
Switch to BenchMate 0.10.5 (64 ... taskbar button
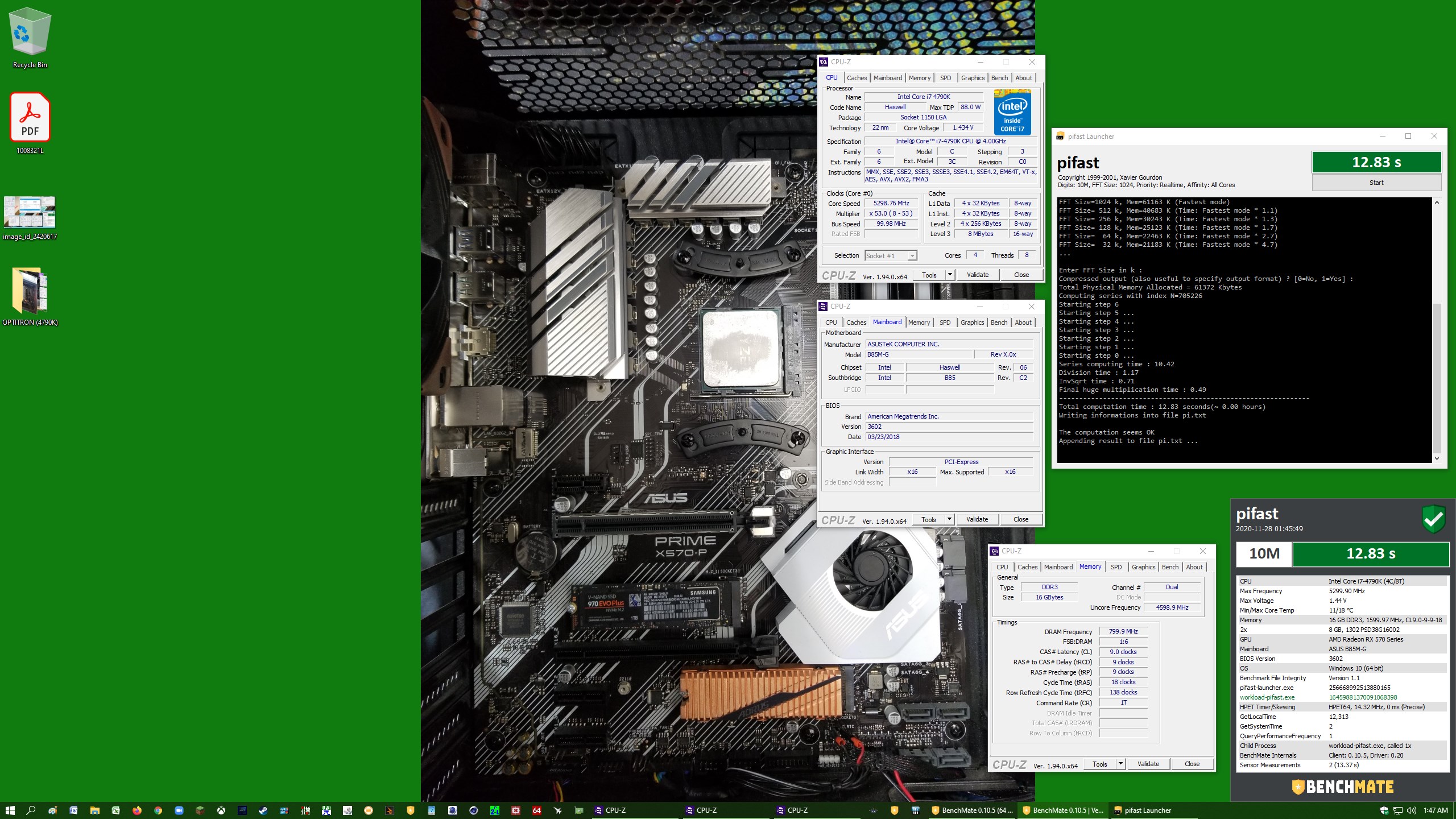coord(973,810)
